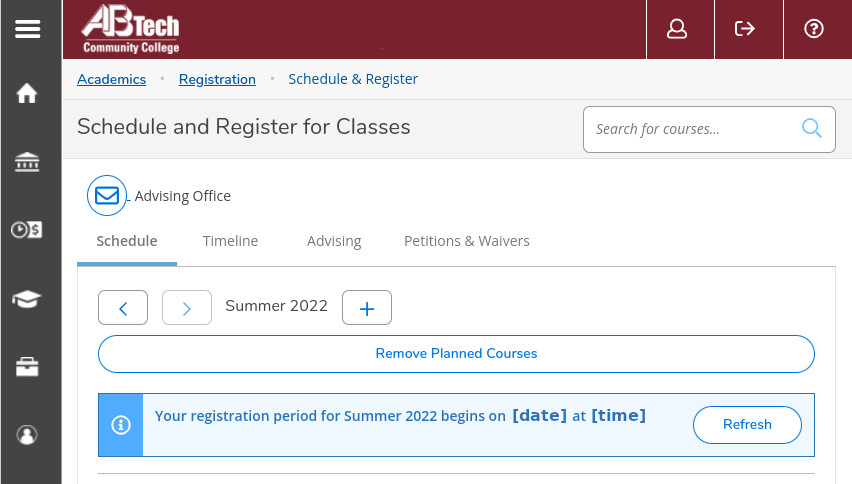
Task: Email the Advising Office via envelope icon
Action: (x=107, y=196)
